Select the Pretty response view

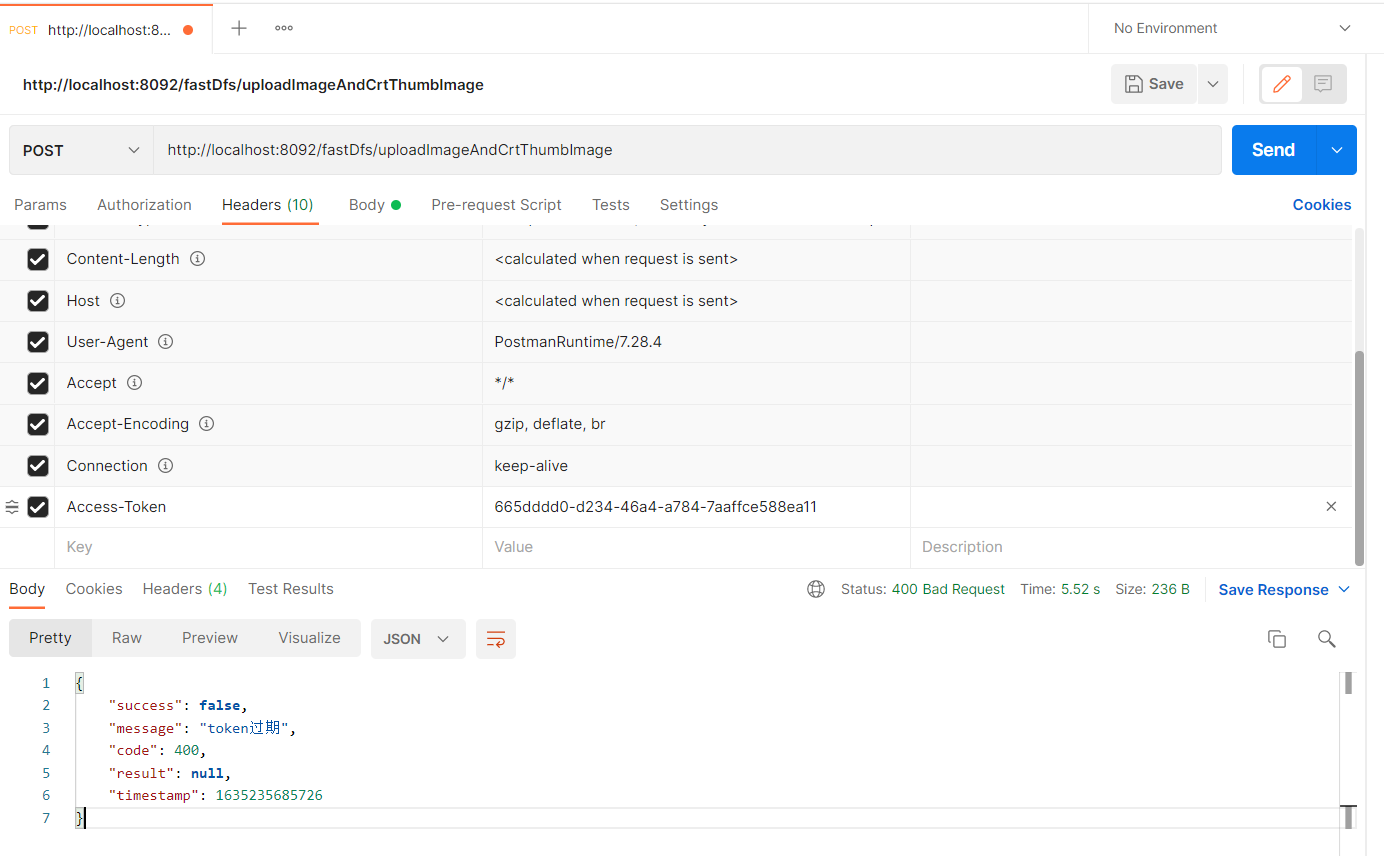[x=50, y=638]
